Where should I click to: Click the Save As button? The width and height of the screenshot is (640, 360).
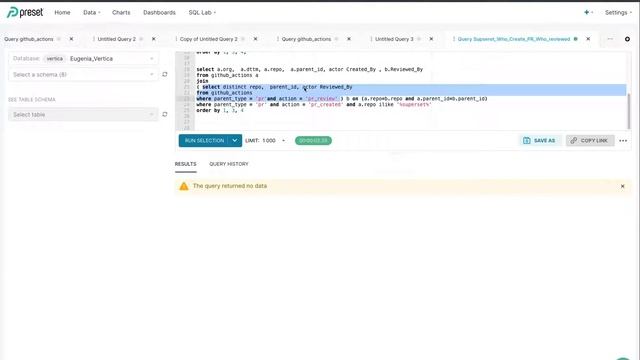click(540, 140)
